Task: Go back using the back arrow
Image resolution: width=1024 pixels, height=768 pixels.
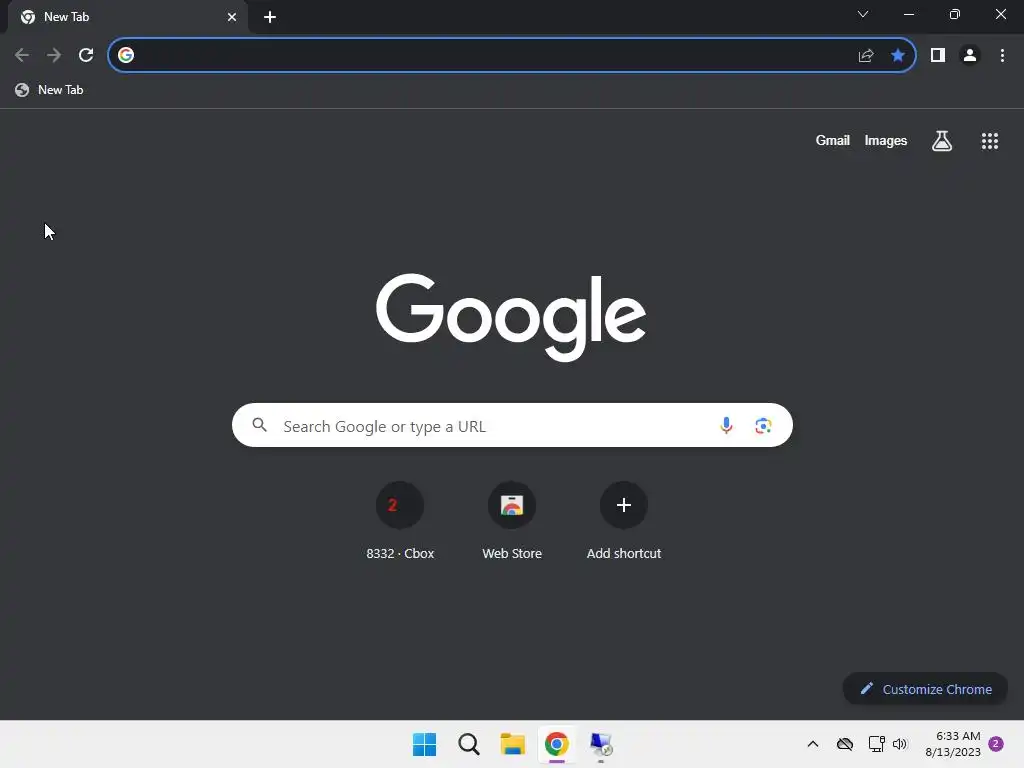Action: (x=22, y=55)
